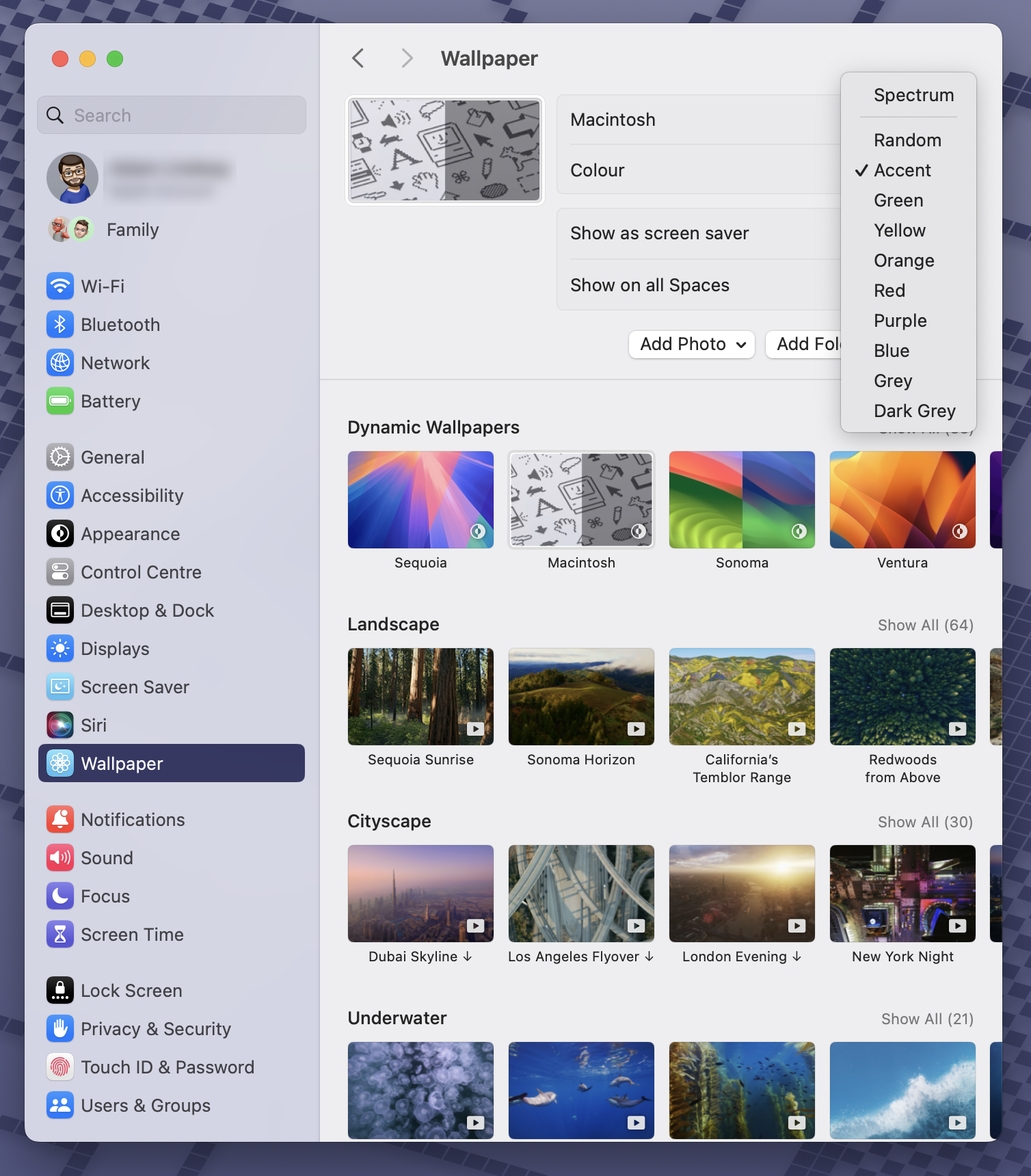This screenshot has width=1031, height=1176.
Task: Select Users & Groups icon
Action: click(x=60, y=1105)
